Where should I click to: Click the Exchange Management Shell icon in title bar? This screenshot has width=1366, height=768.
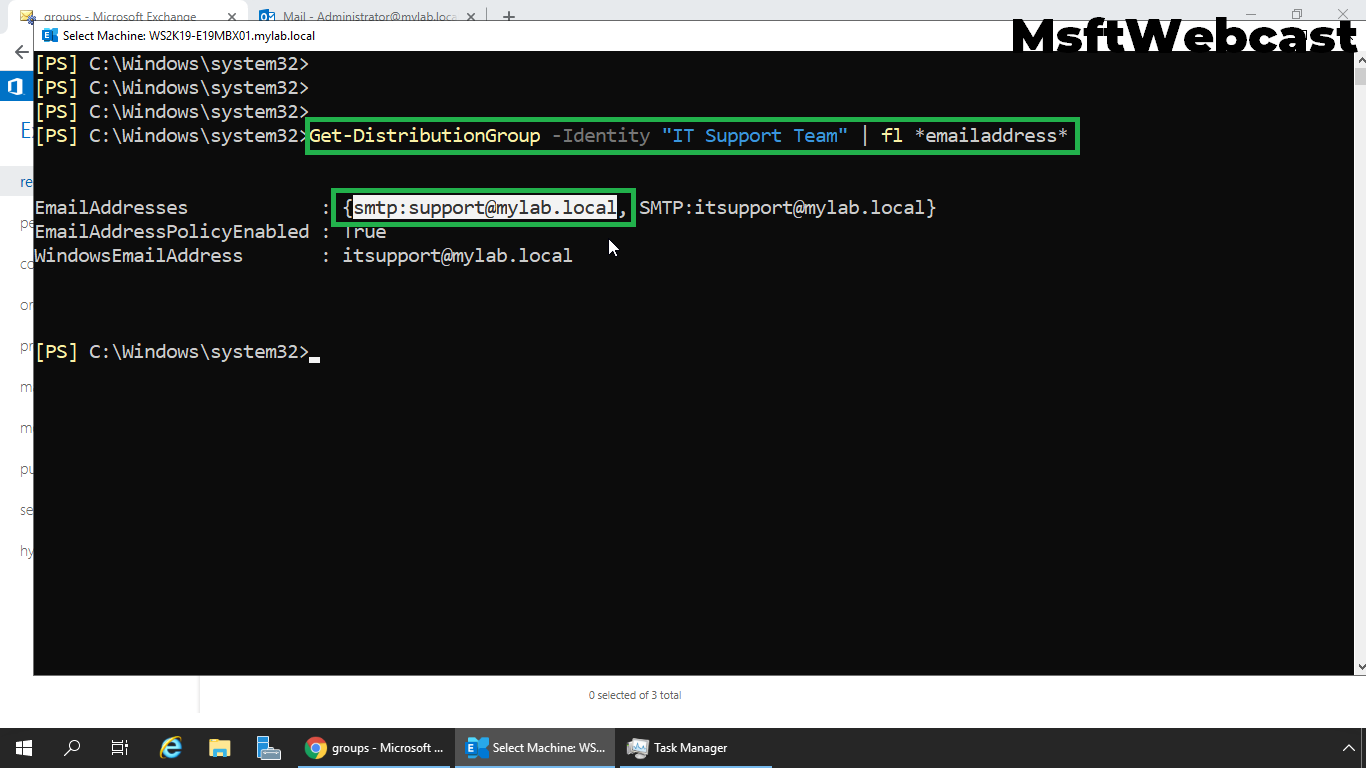pos(49,35)
